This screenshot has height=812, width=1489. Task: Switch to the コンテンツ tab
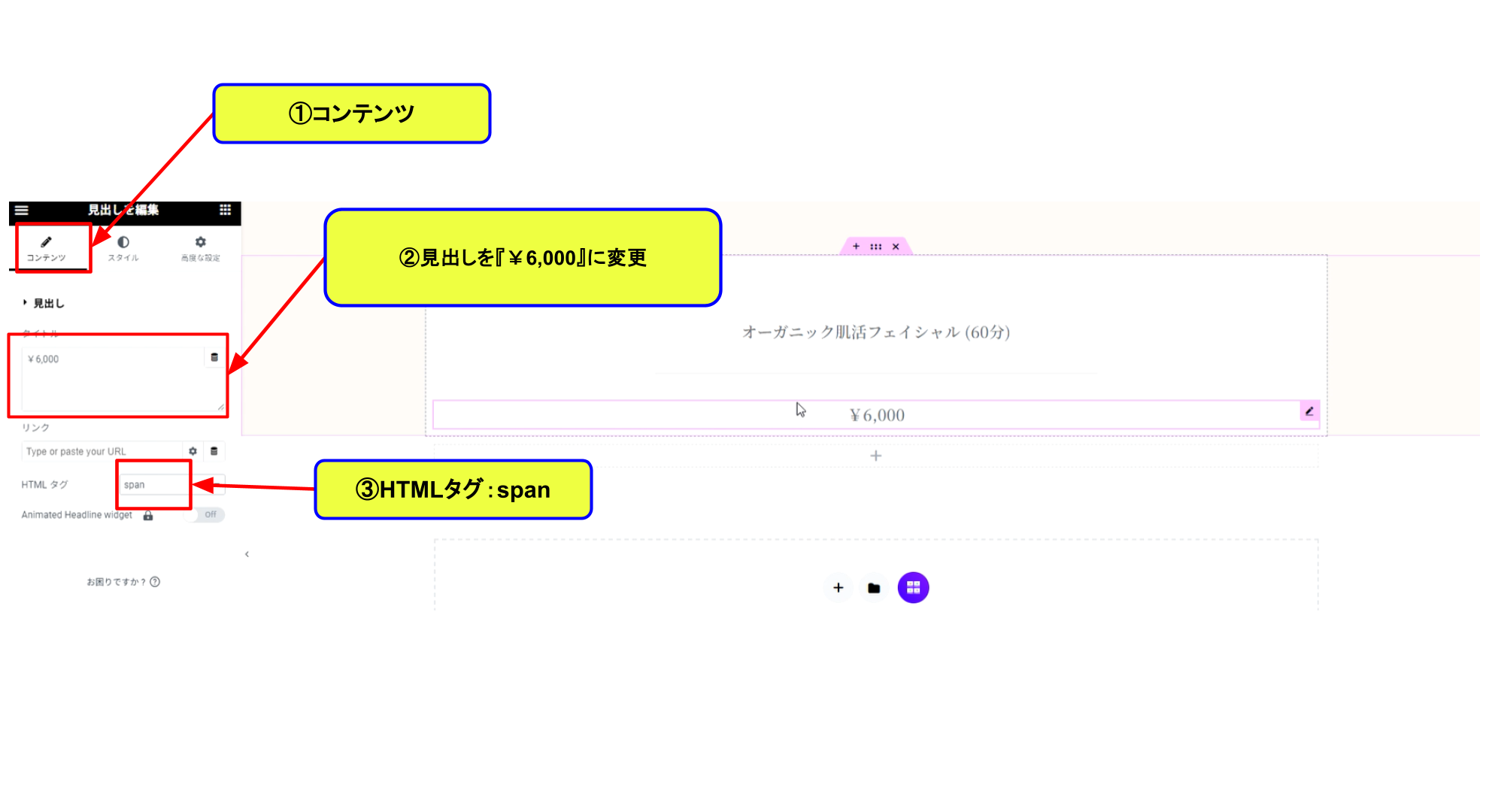(47, 249)
